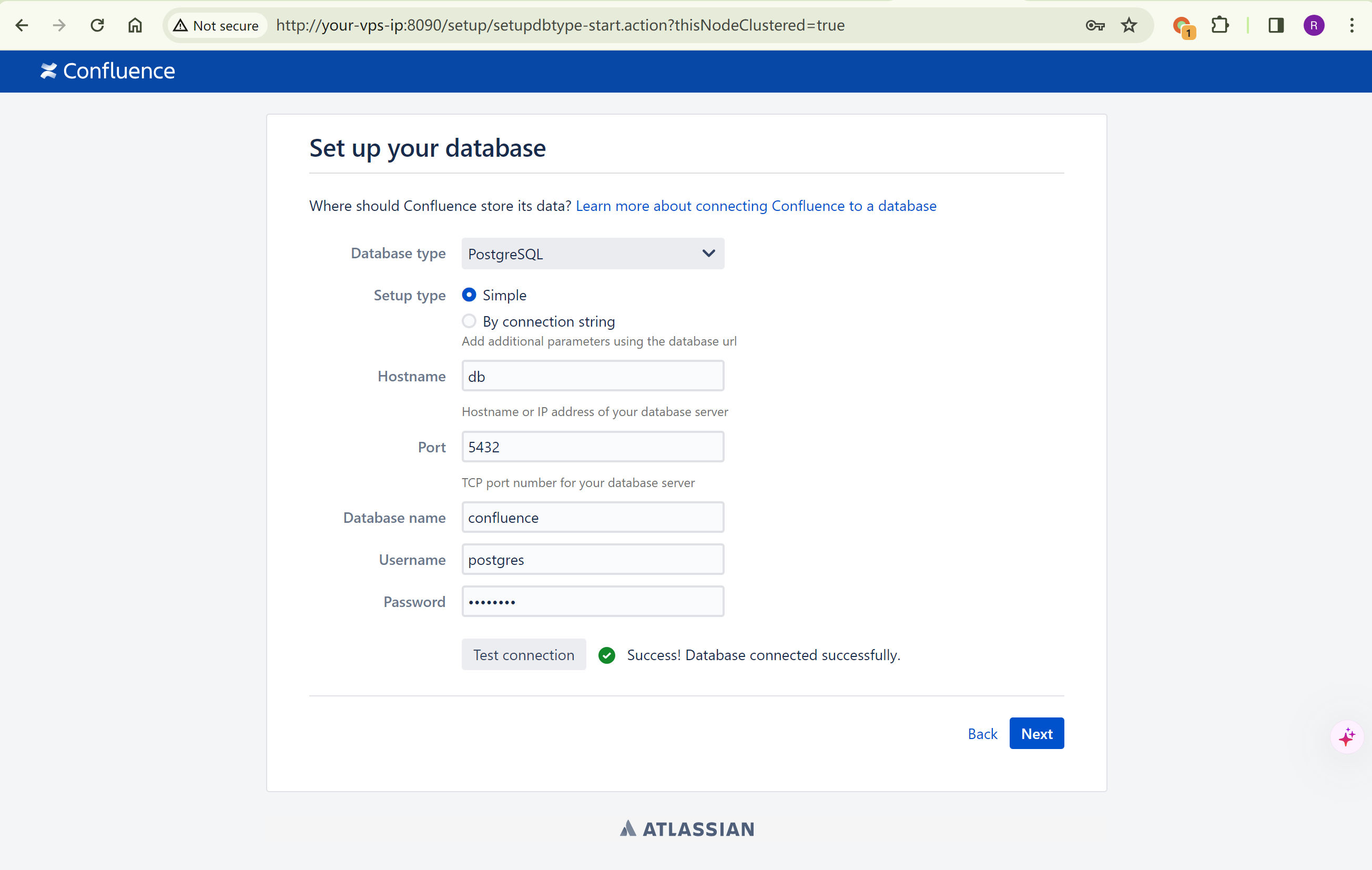The width and height of the screenshot is (1372, 870).
Task: Click into the Hostname field
Action: (593, 376)
